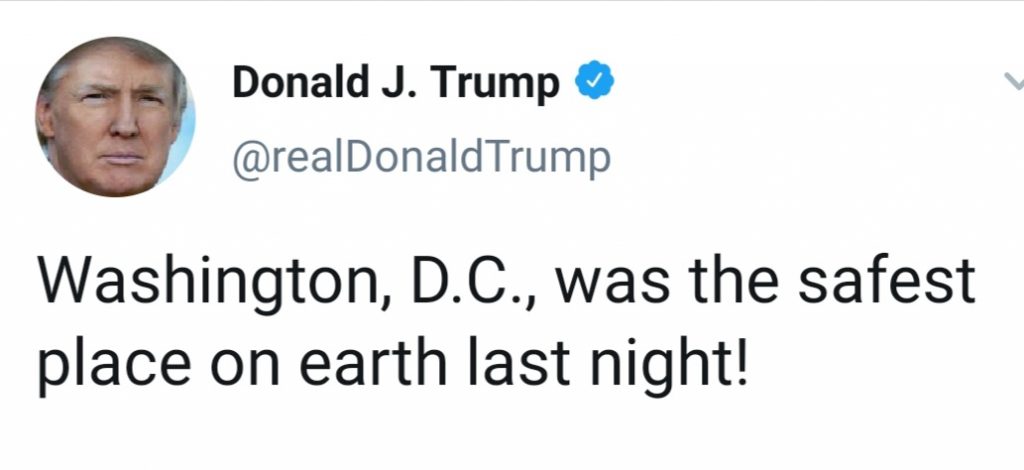1024x470 pixels.
Task: Click the round profile avatar photo
Action: point(116,116)
